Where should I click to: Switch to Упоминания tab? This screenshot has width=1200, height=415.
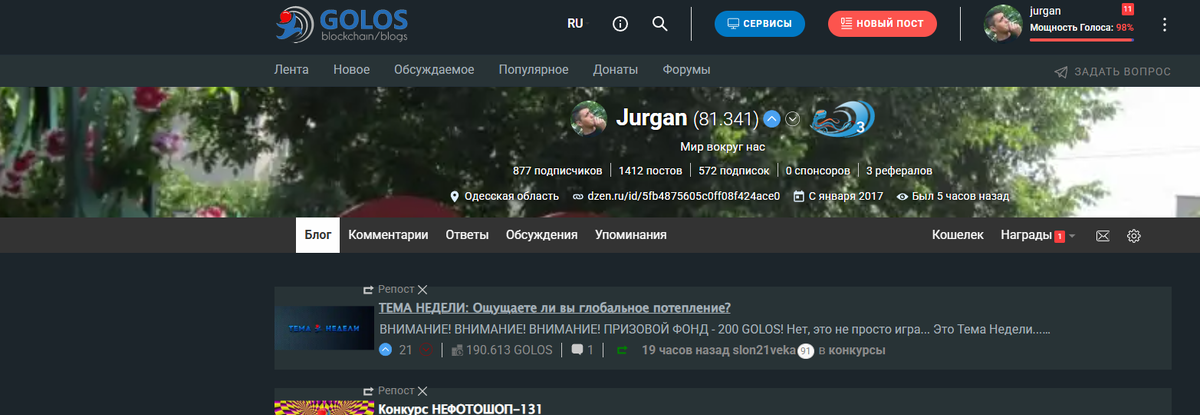630,235
